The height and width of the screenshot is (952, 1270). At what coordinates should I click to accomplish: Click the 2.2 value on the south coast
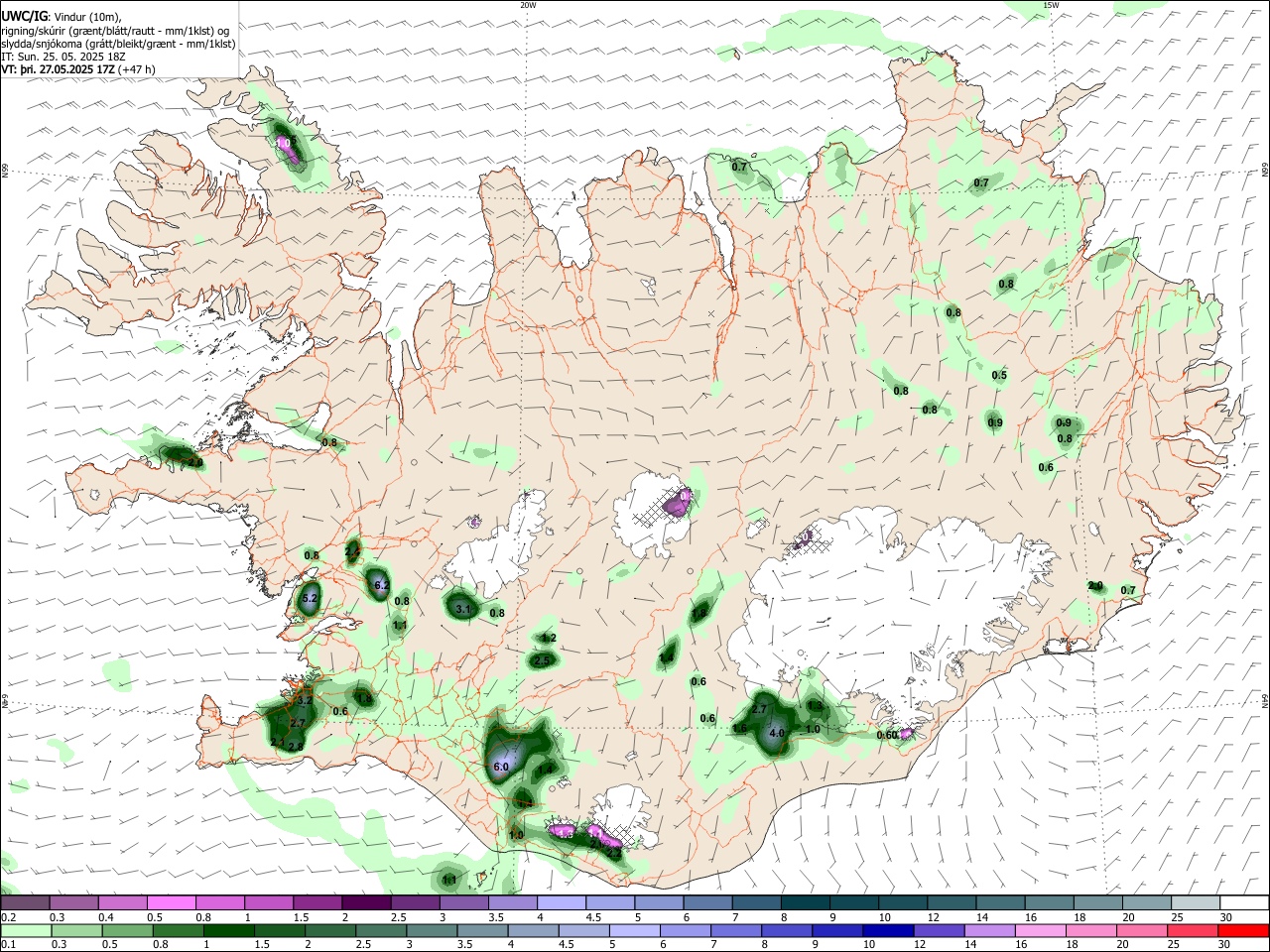tap(613, 852)
